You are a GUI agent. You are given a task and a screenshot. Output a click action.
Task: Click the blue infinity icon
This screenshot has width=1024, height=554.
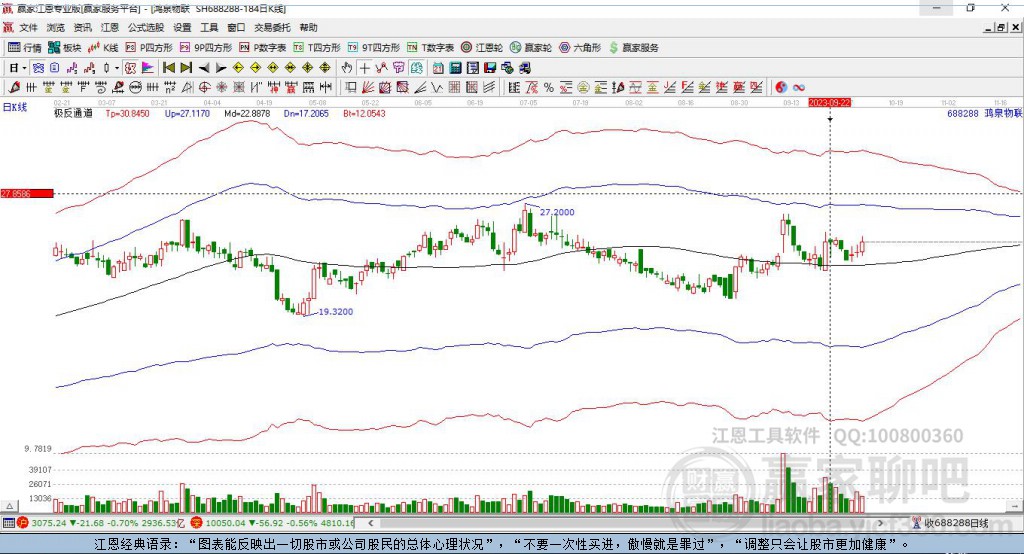pyautogui.click(x=799, y=88)
